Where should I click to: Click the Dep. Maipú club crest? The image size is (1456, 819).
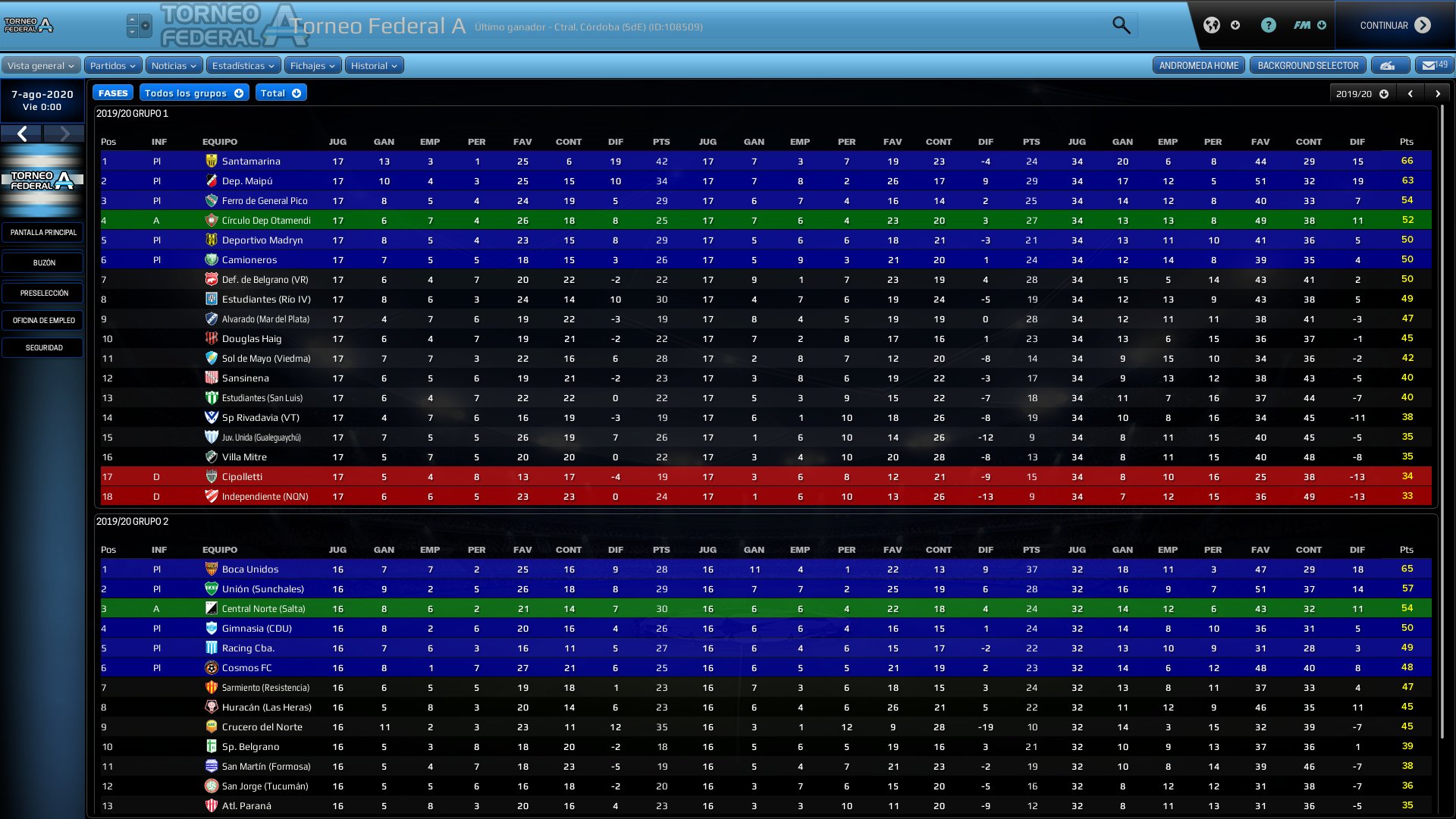pos(212,180)
